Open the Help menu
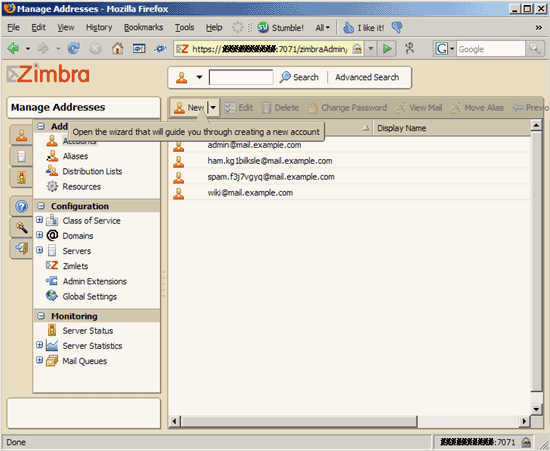The height and width of the screenshot is (451, 550). pyautogui.click(x=214, y=27)
